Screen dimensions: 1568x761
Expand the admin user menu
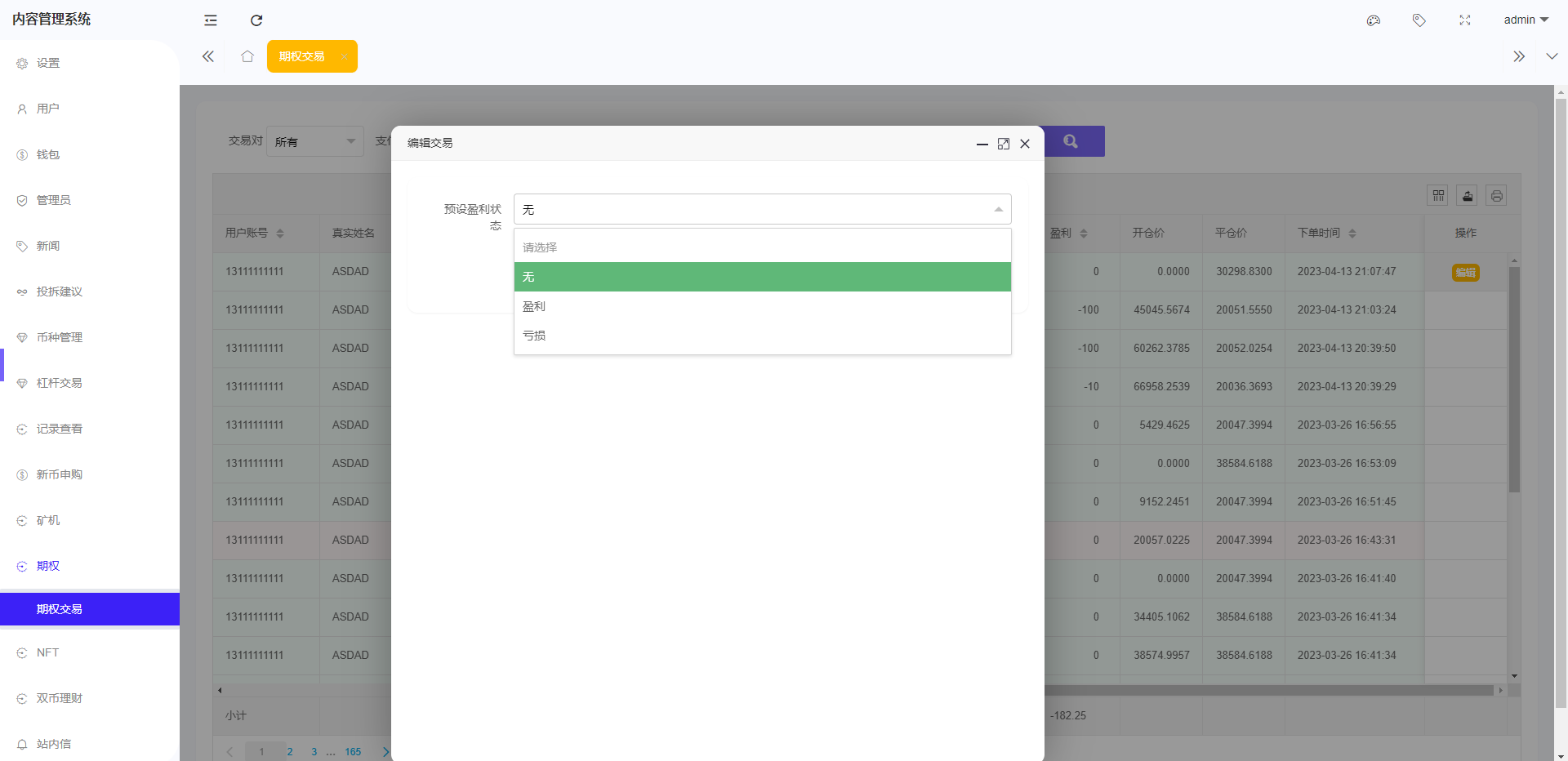tap(1526, 20)
